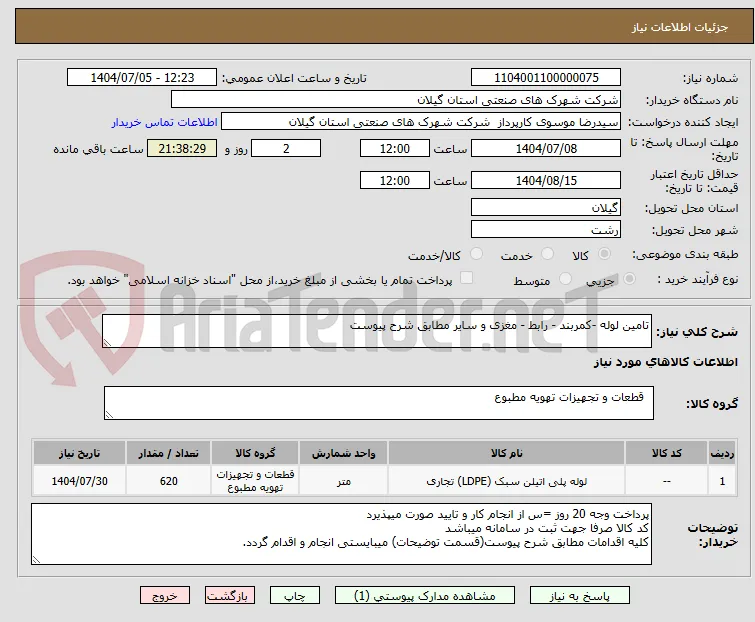This screenshot has height=622, width=755.
Task: Click the validity hour 12:00 field beside 1404/08/15
Action: (x=395, y=181)
